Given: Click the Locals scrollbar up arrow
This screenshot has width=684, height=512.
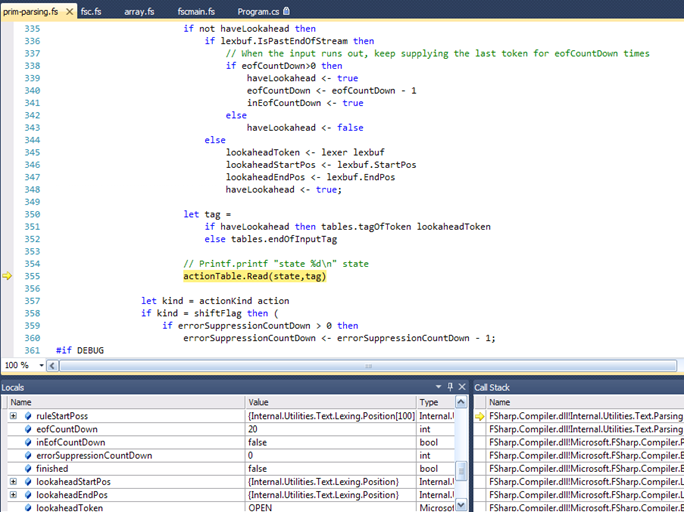Looking at the screenshot, I should coord(461,402).
